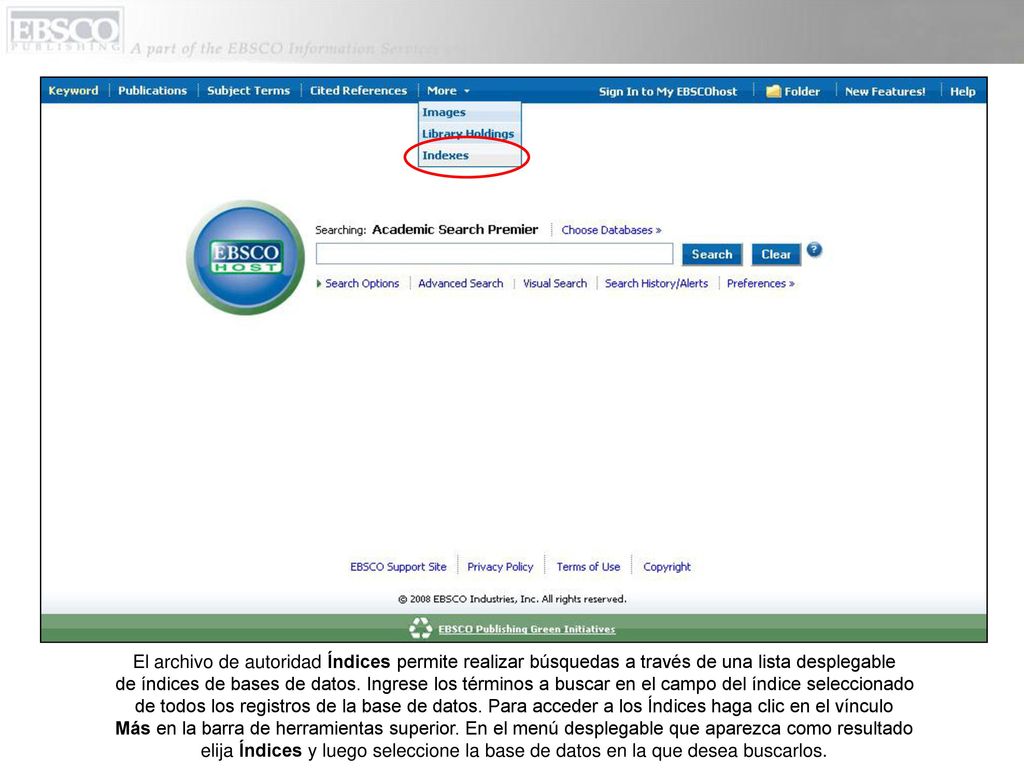Image resolution: width=1024 pixels, height=768 pixels.
Task: Expand the More dropdown menu
Action: pos(448,91)
